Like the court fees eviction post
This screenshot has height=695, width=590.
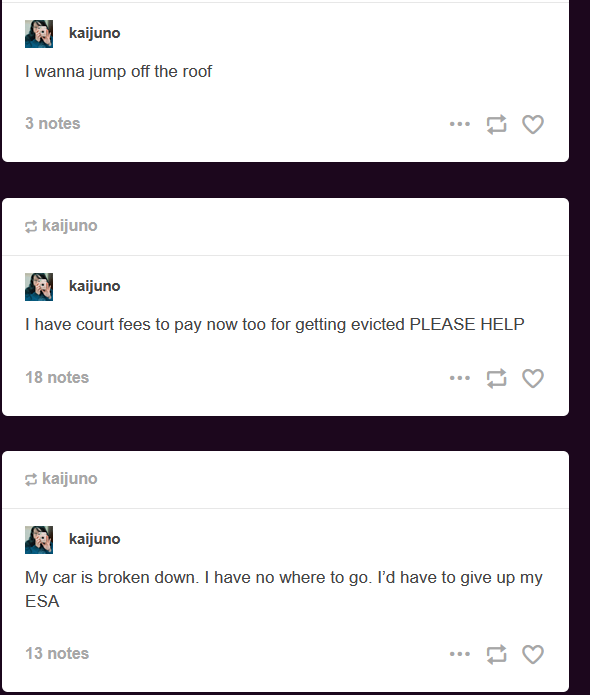(x=533, y=378)
